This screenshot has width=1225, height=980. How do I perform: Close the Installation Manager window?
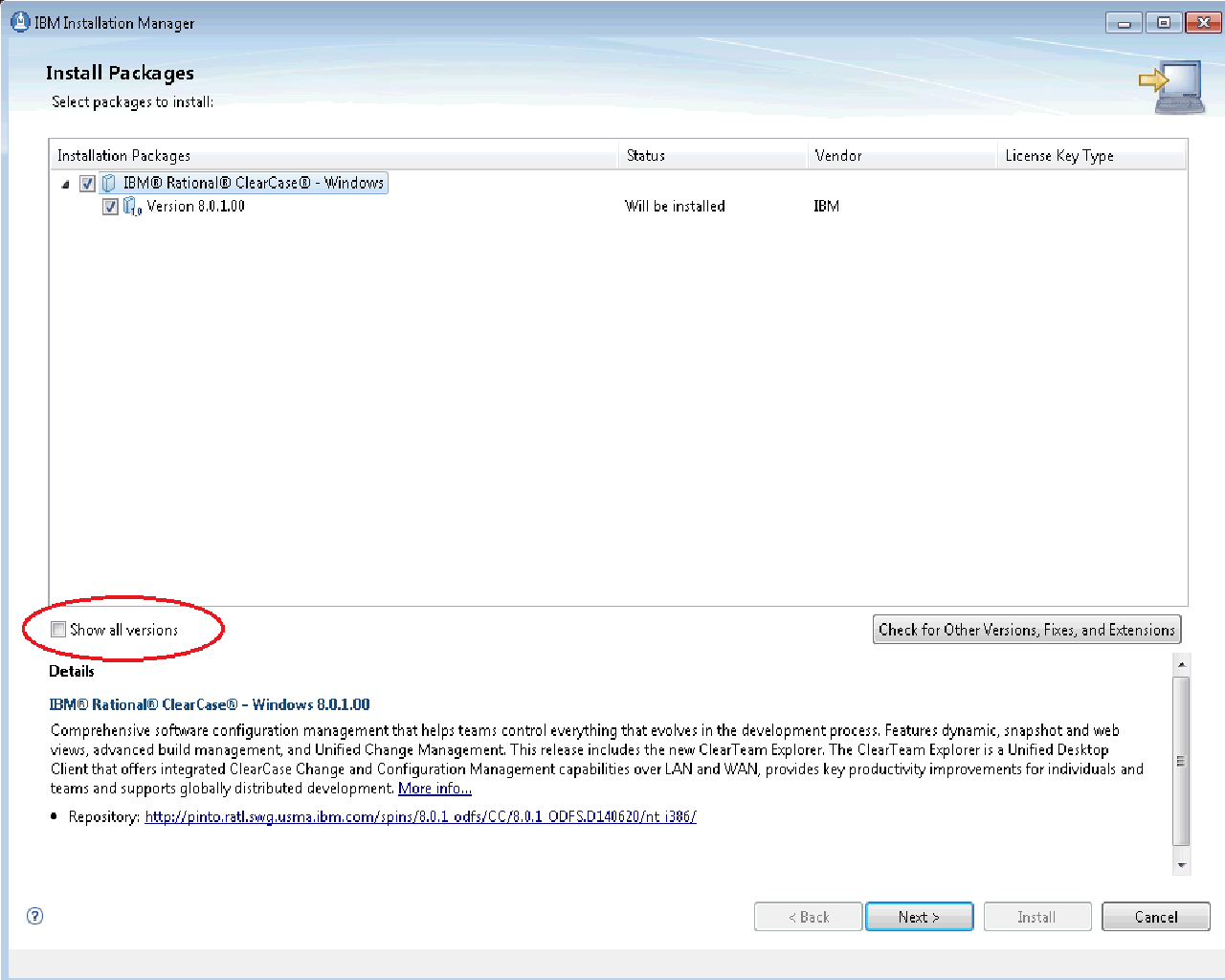pos(1204,23)
